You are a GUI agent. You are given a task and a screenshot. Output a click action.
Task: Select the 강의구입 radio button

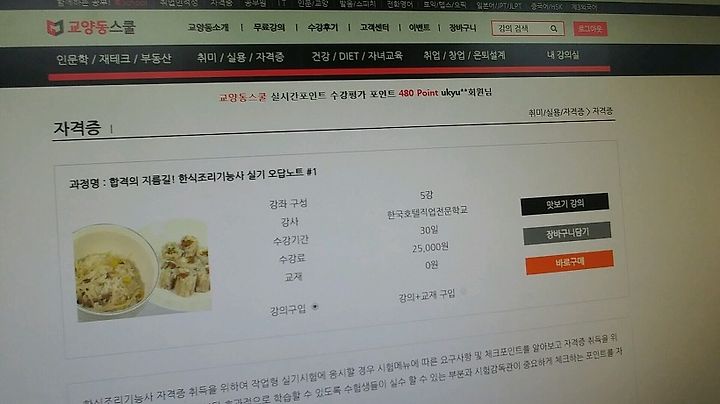(x=315, y=307)
